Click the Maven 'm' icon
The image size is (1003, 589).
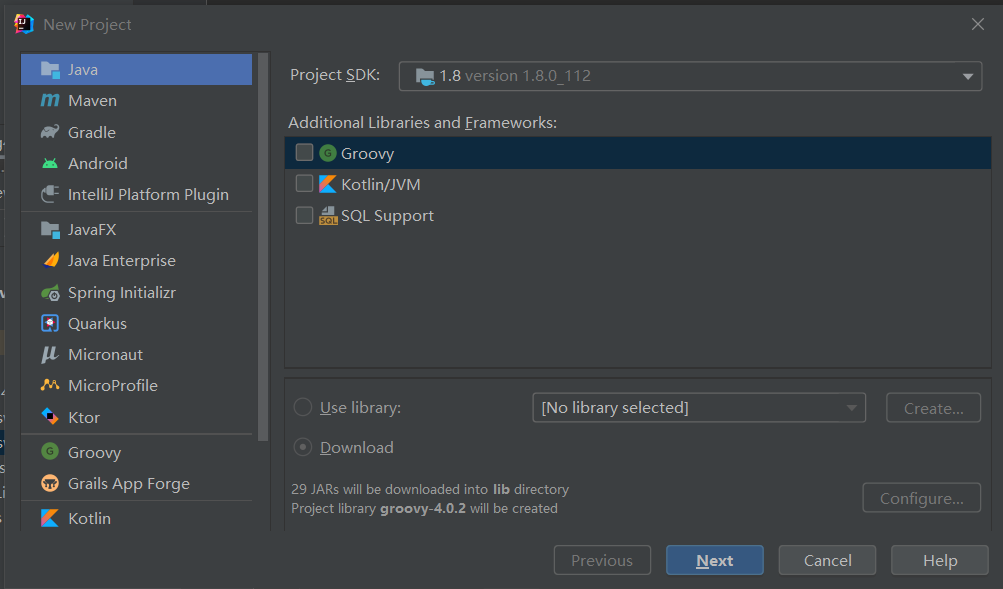tap(50, 100)
